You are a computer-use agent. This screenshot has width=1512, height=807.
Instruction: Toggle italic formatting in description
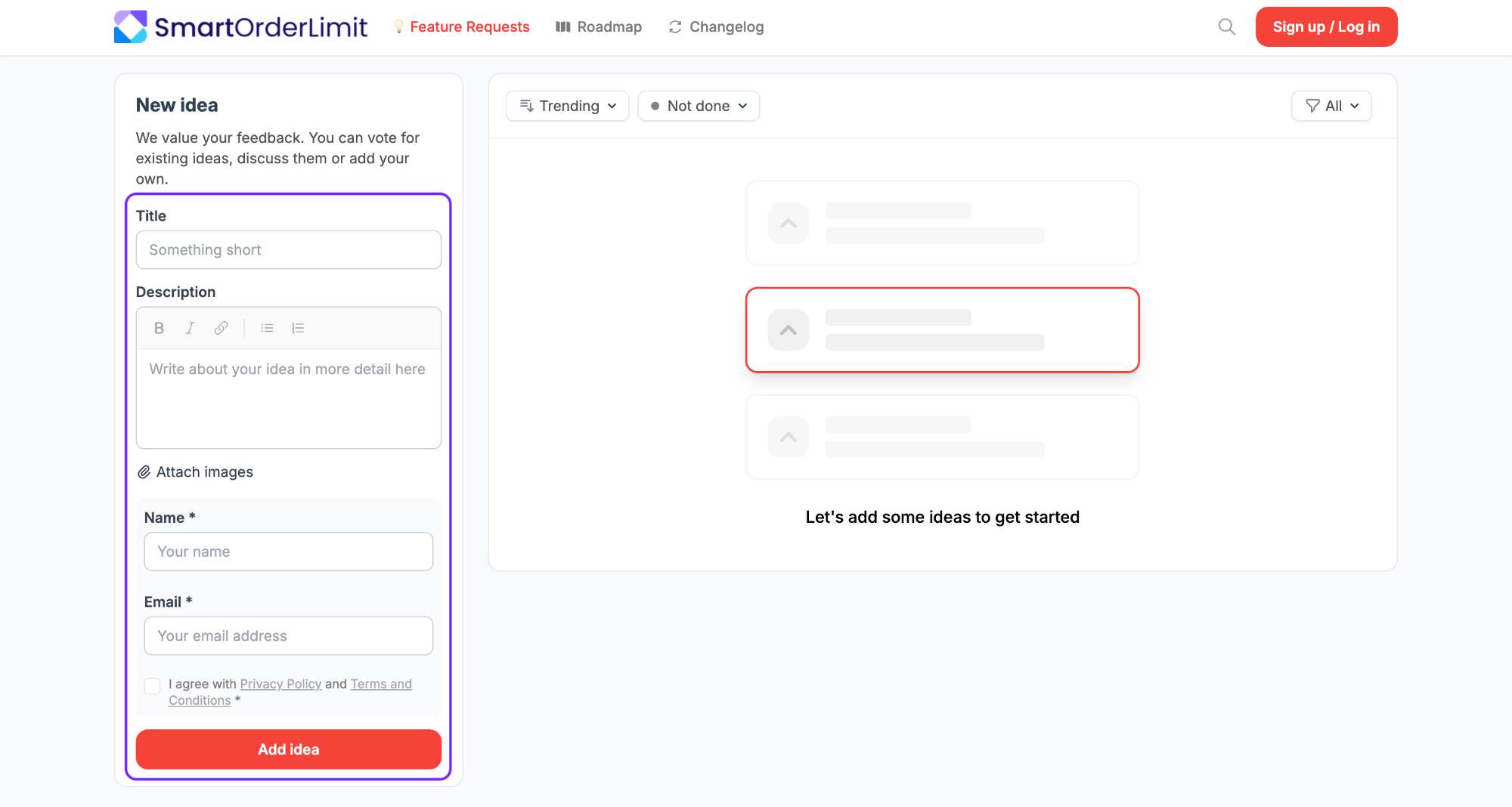(190, 328)
